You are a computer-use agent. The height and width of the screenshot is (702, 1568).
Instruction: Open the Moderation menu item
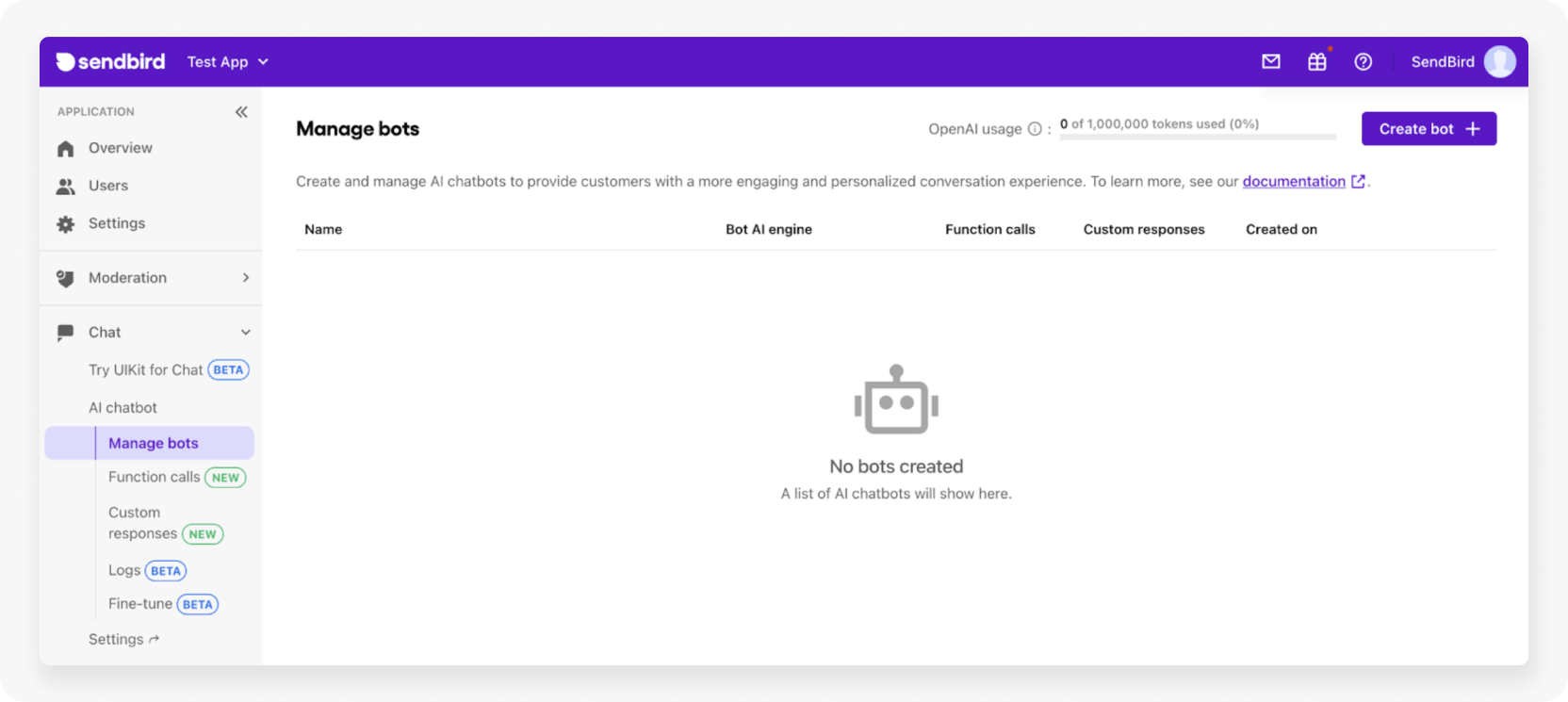(x=127, y=278)
